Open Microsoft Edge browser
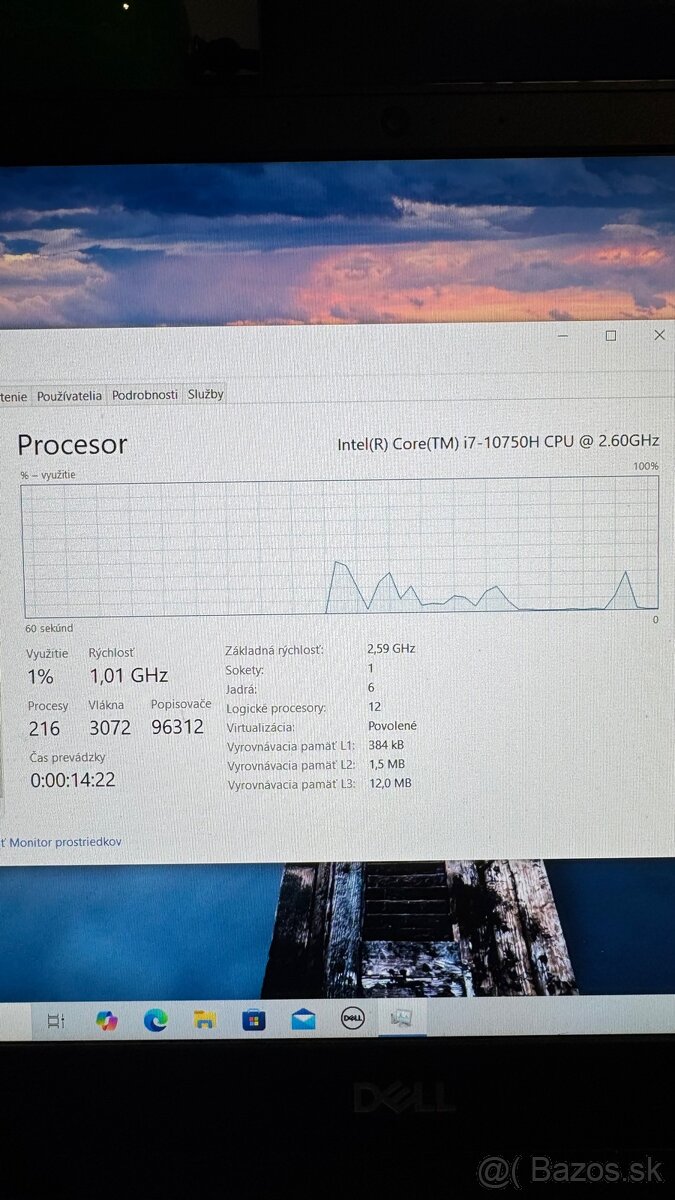 click(155, 1020)
